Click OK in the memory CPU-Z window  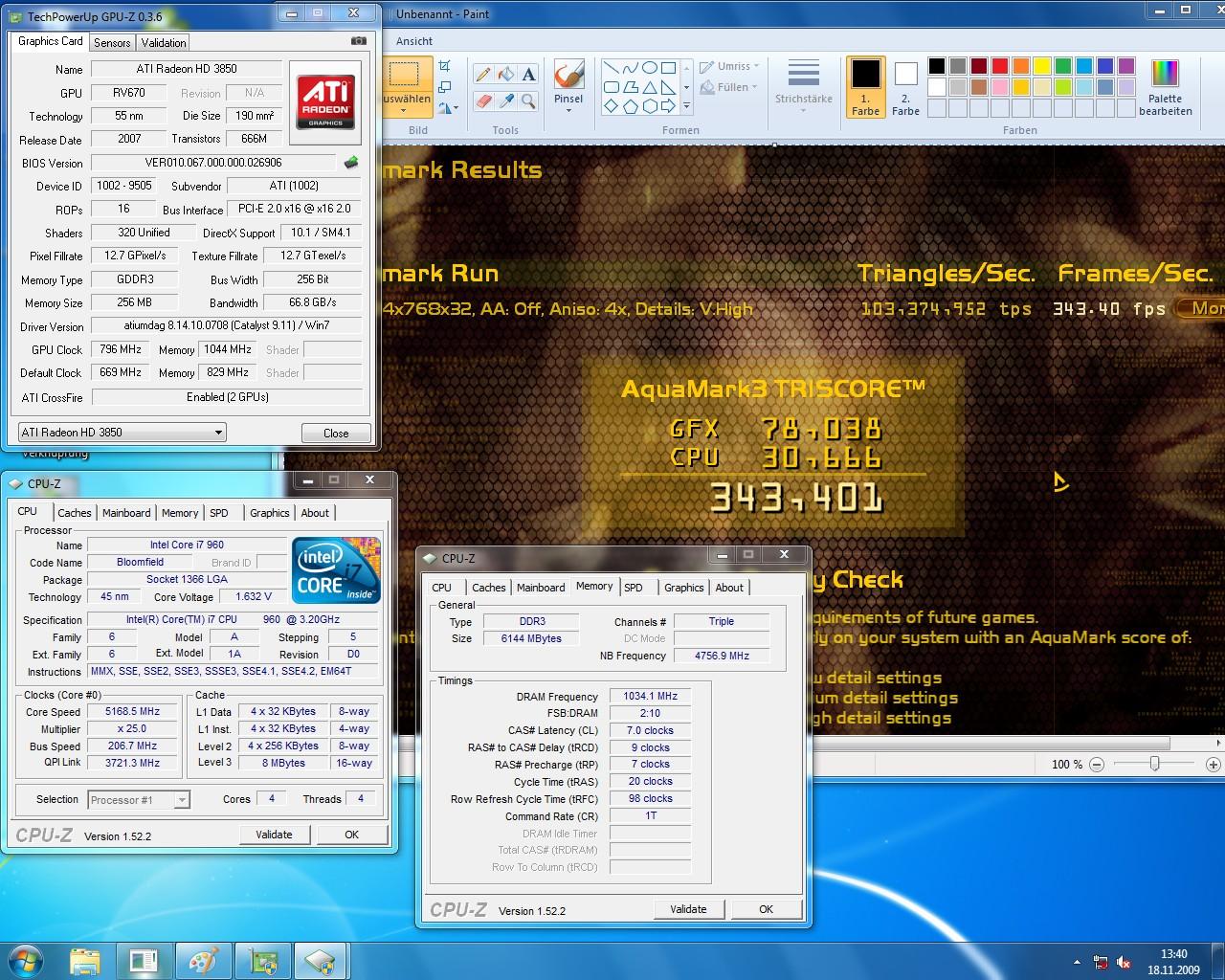pos(766,909)
